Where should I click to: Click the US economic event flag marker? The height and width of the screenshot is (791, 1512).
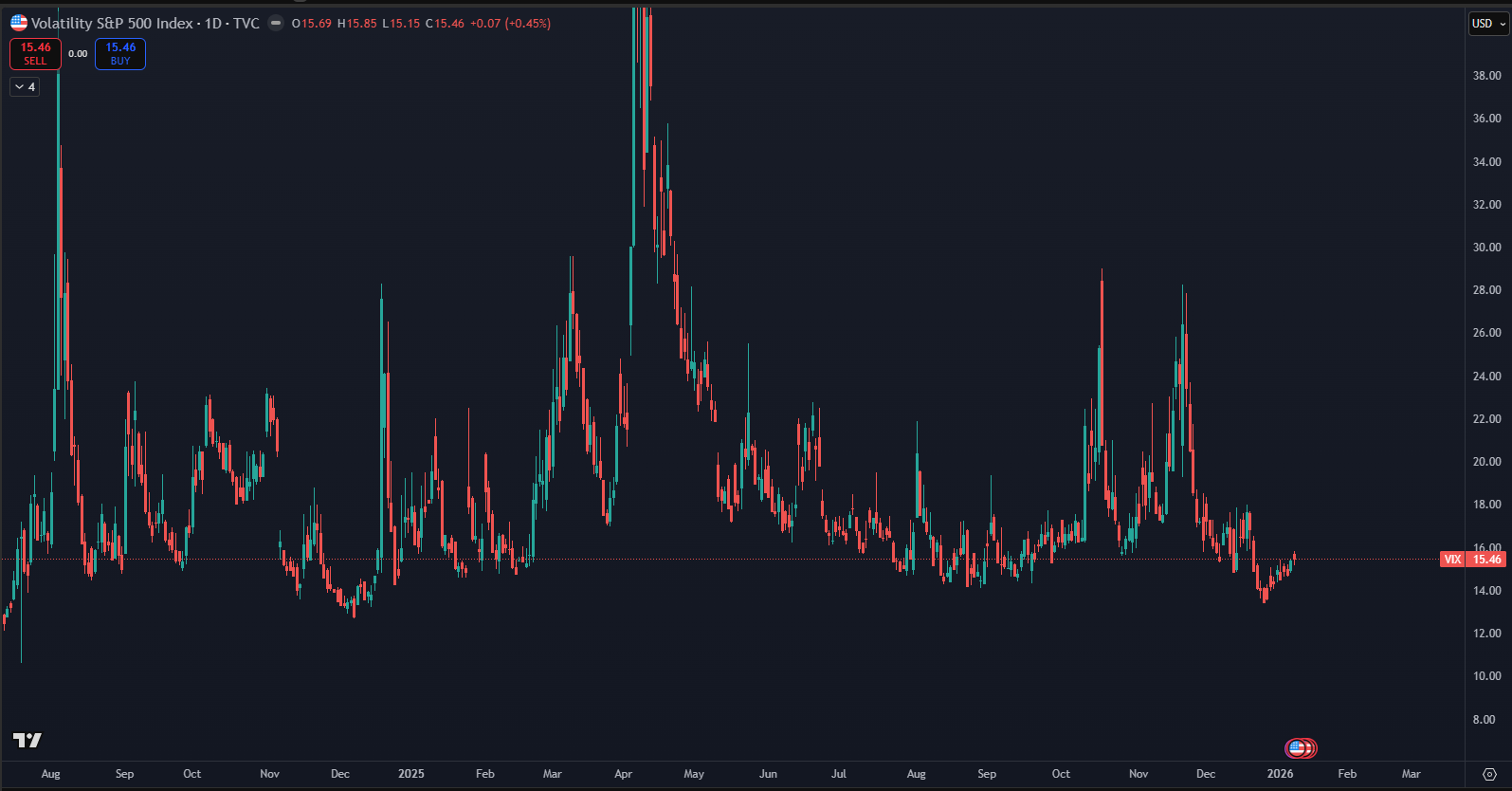click(x=1299, y=748)
